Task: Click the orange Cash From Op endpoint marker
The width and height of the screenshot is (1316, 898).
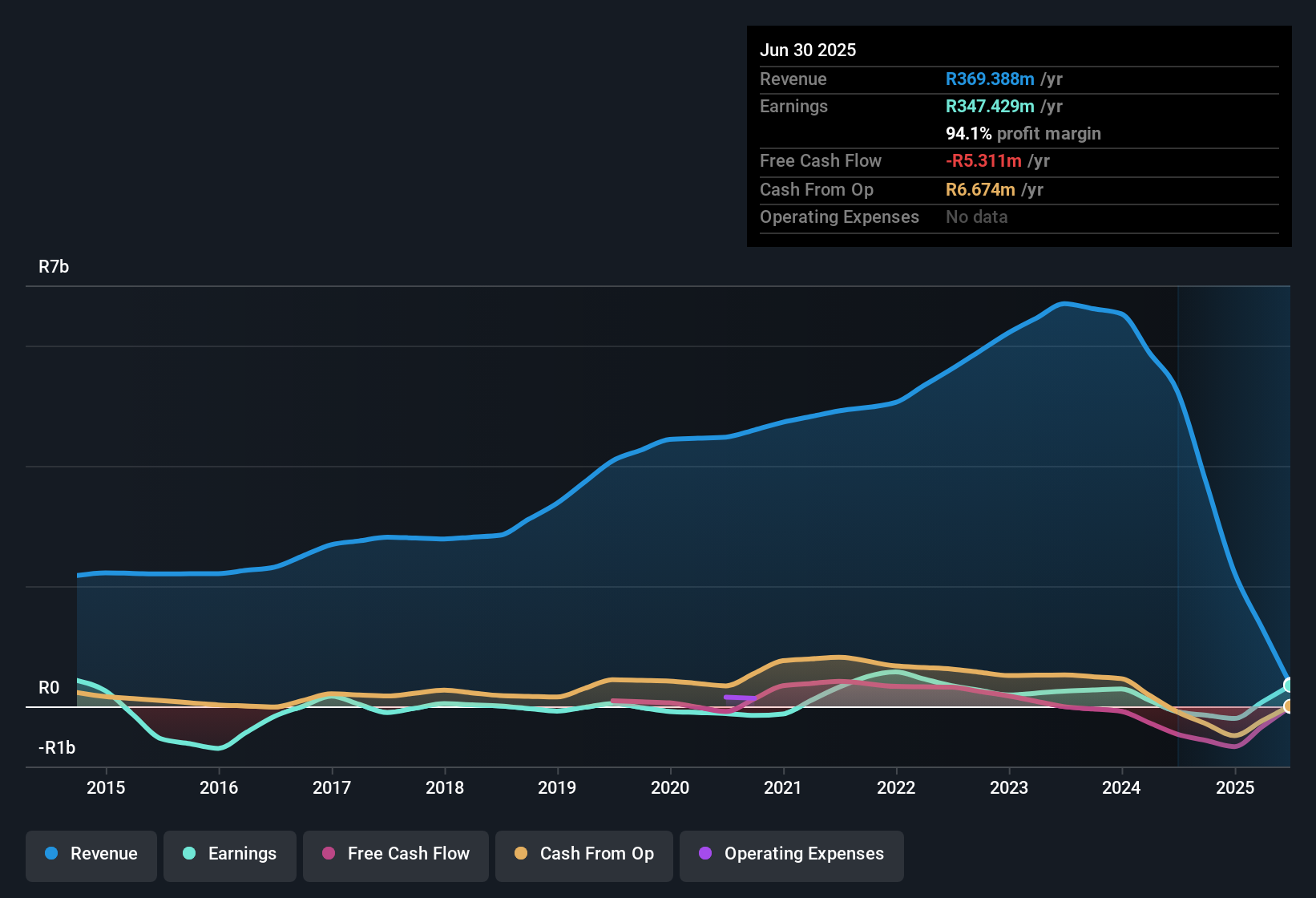Action: [x=1289, y=706]
